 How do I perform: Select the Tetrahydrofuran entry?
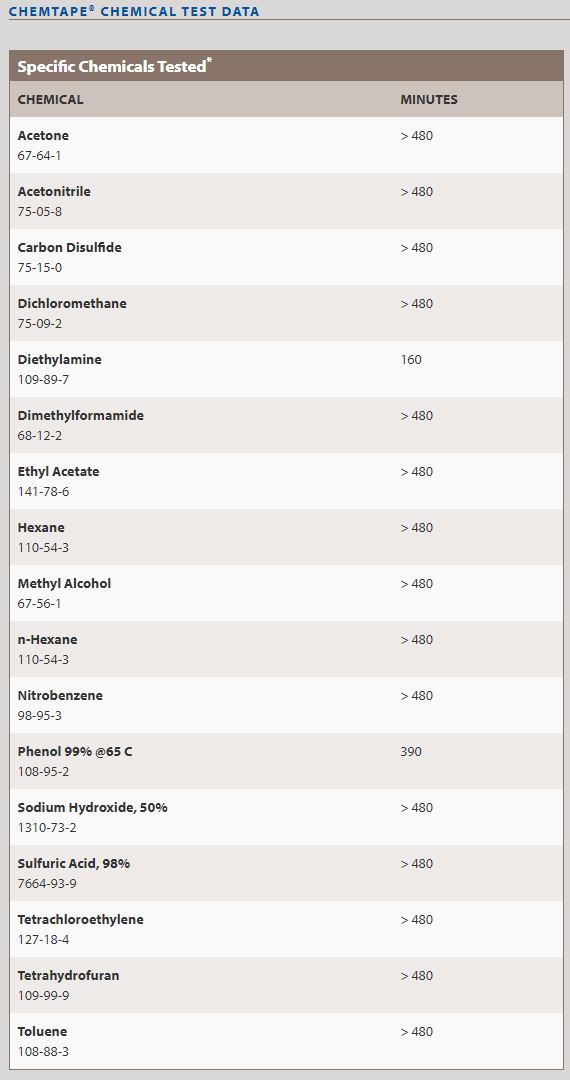68,975
